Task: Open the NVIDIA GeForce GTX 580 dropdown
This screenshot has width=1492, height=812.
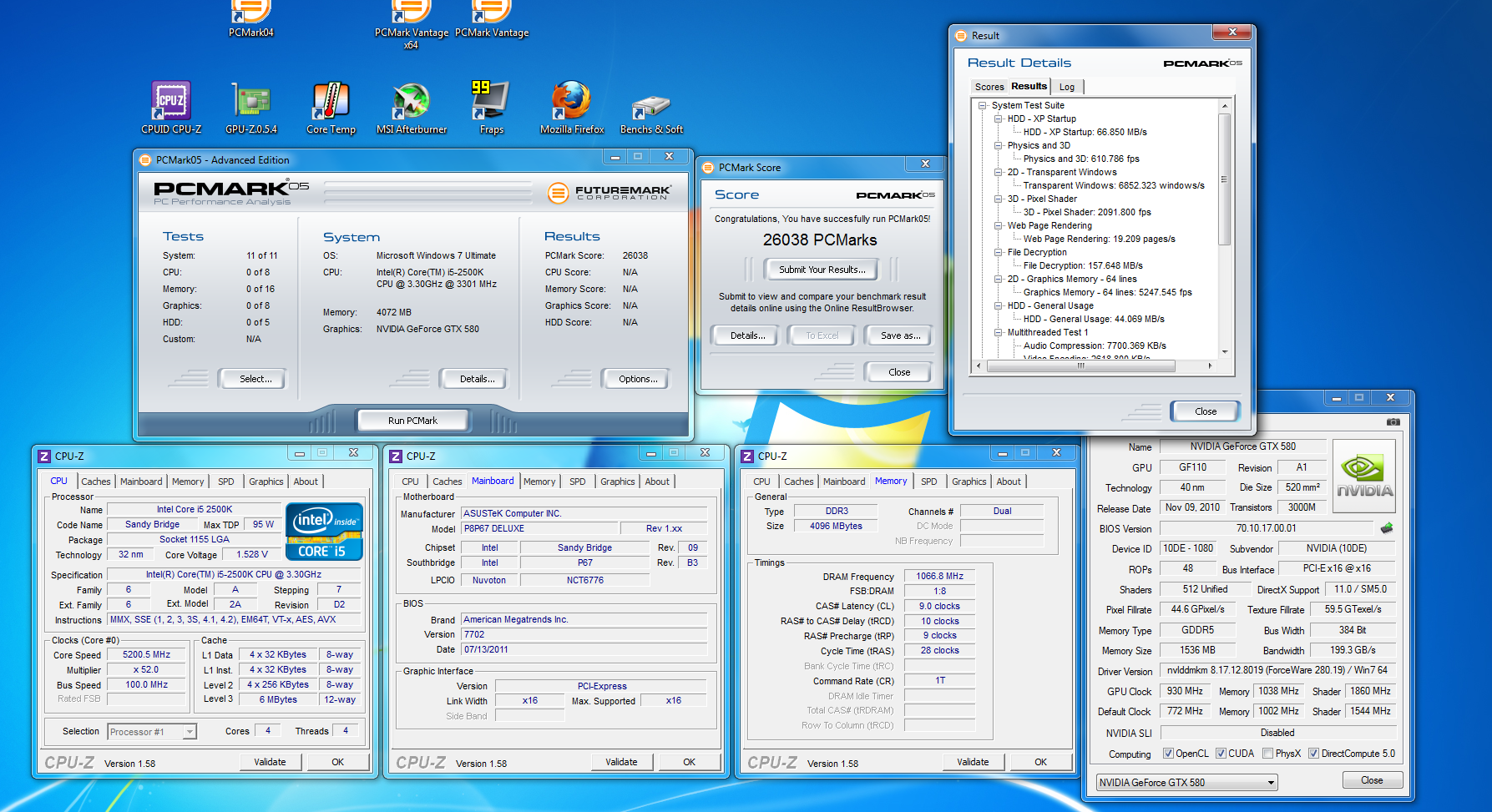Action: 1186,783
